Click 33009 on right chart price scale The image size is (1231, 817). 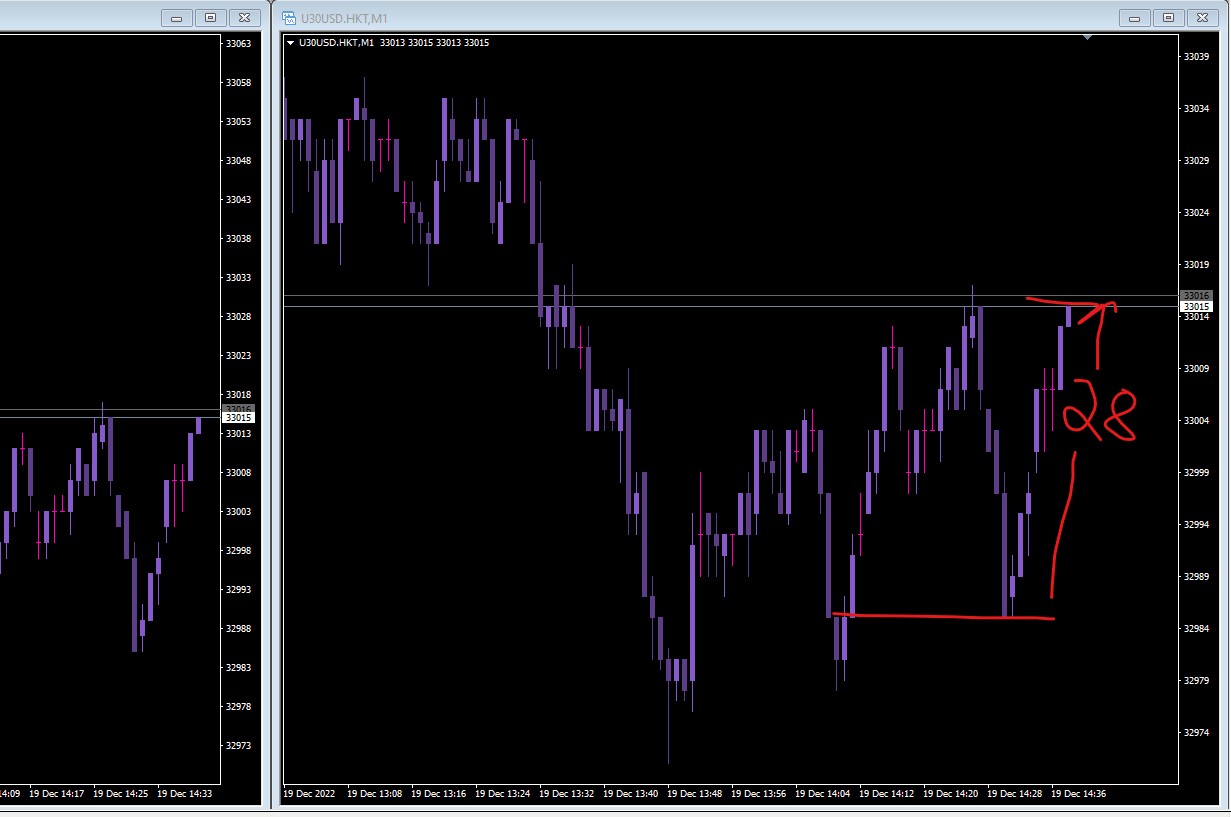pyautogui.click(x=1197, y=368)
